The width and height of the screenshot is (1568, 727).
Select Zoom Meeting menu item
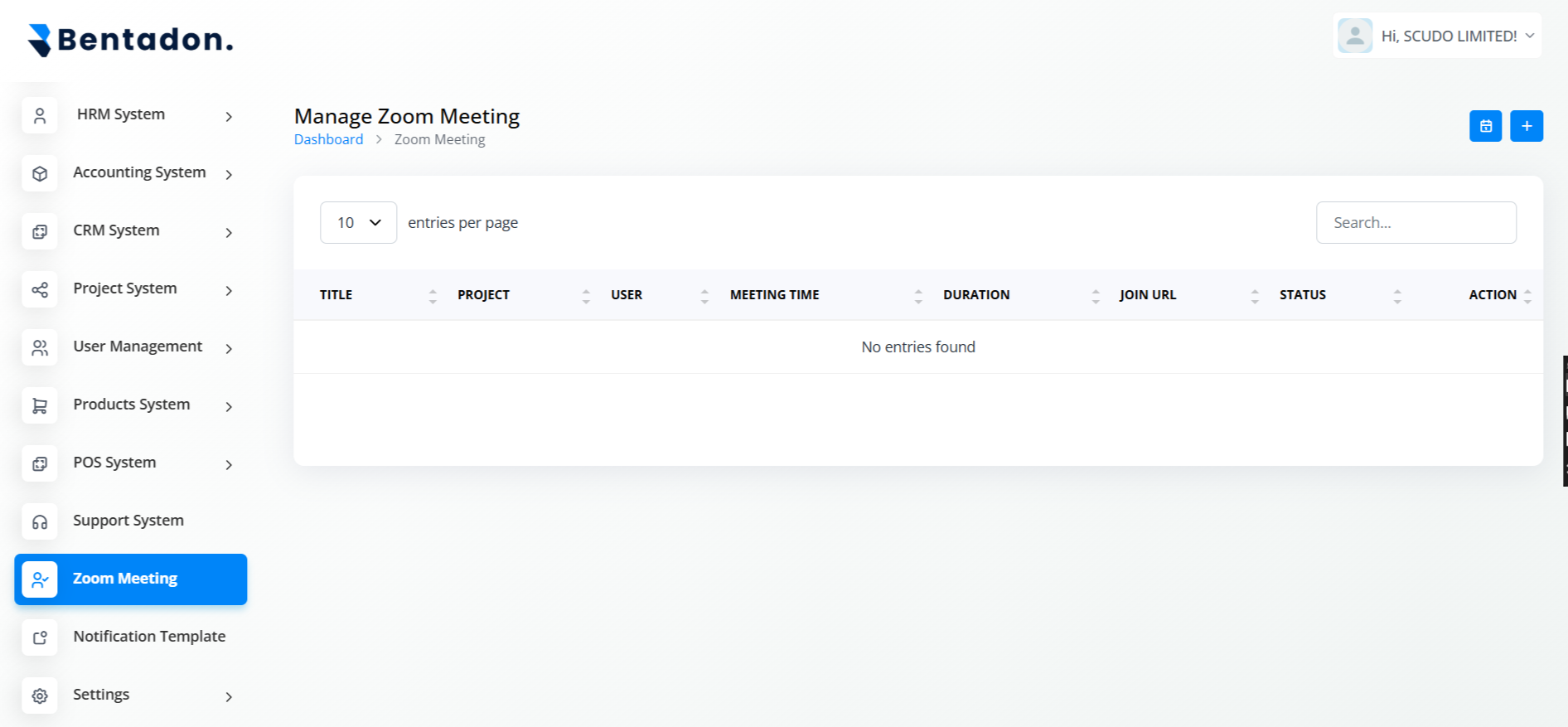[x=131, y=579]
